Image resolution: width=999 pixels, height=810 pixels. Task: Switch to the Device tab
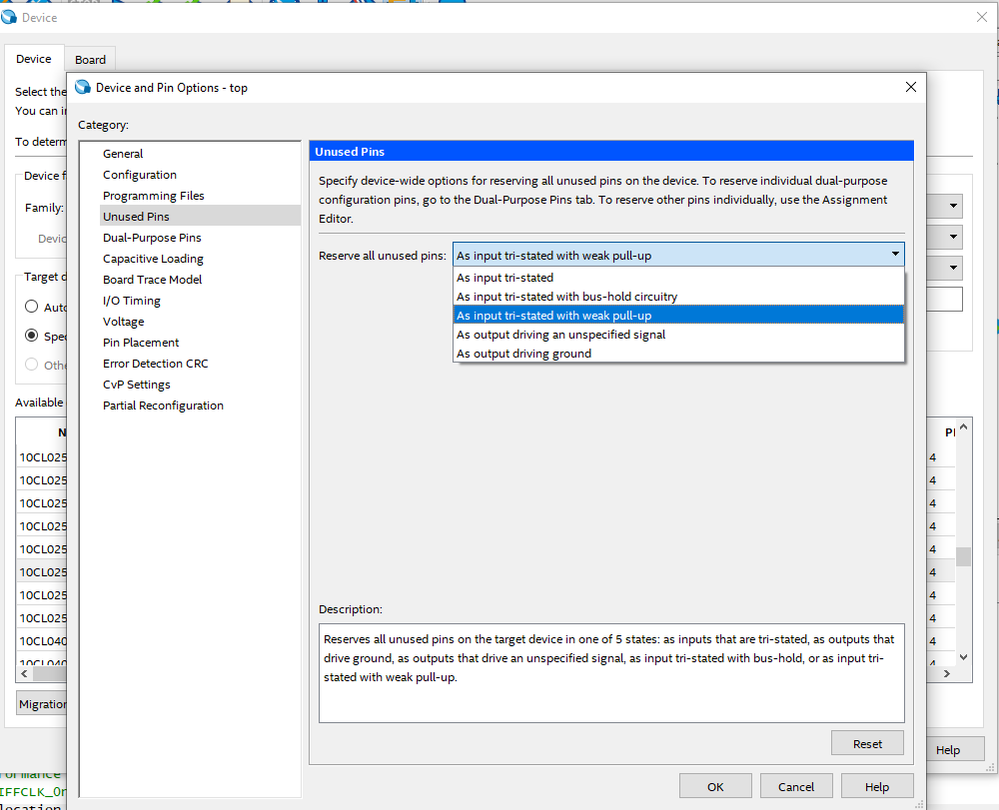pos(34,59)
